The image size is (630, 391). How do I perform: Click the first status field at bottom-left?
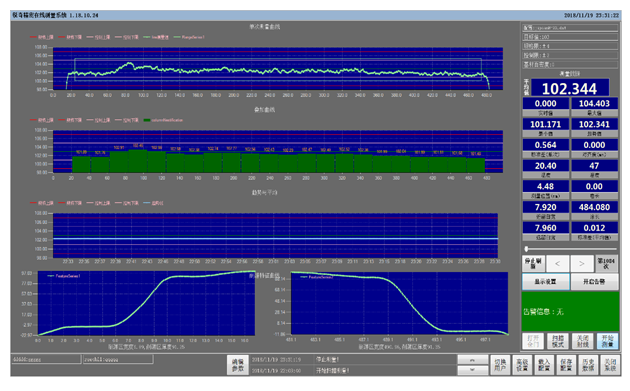(46, 359)
